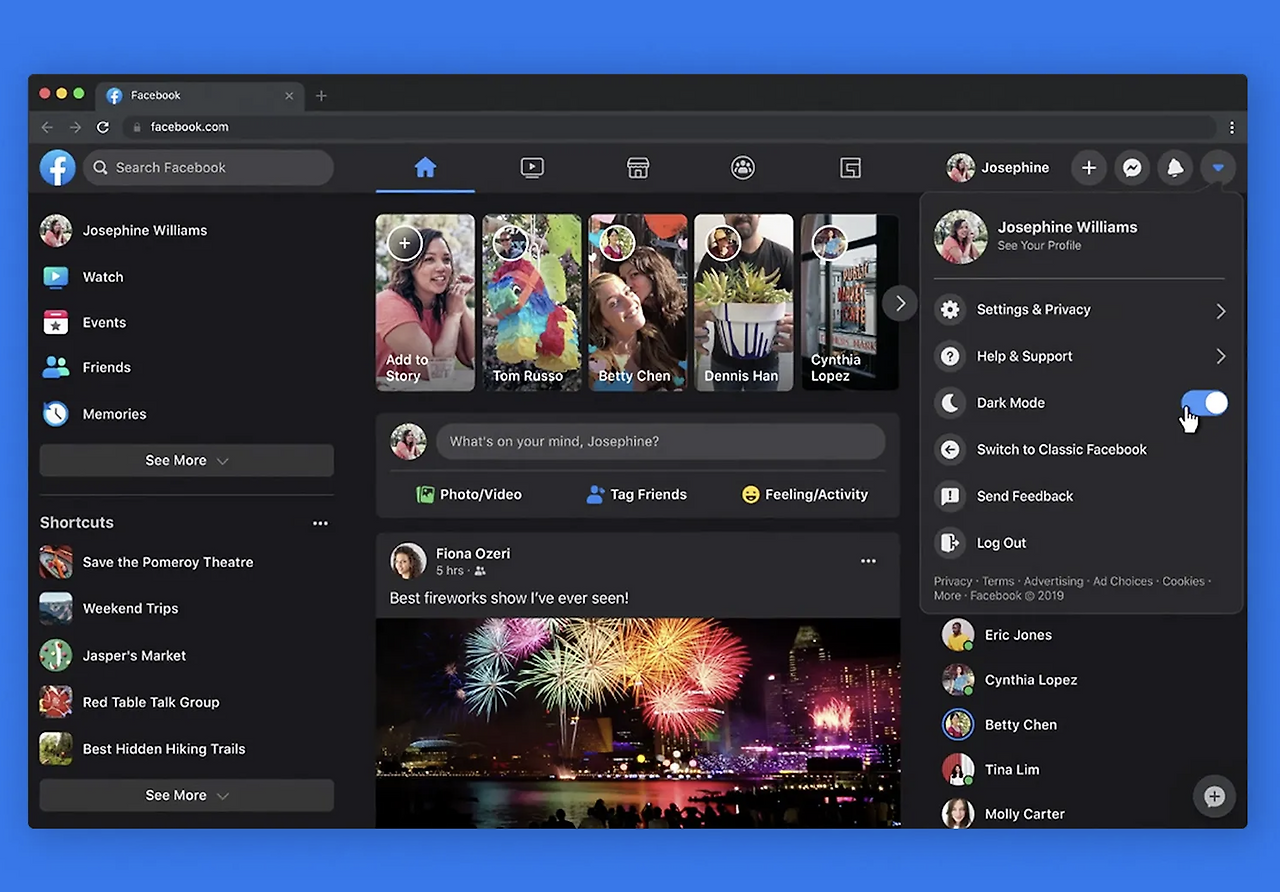The height and width of the screenshot is (892, 1280).
Task: Select Switch to Classic Facebook
Action: tap(1080, 450)
